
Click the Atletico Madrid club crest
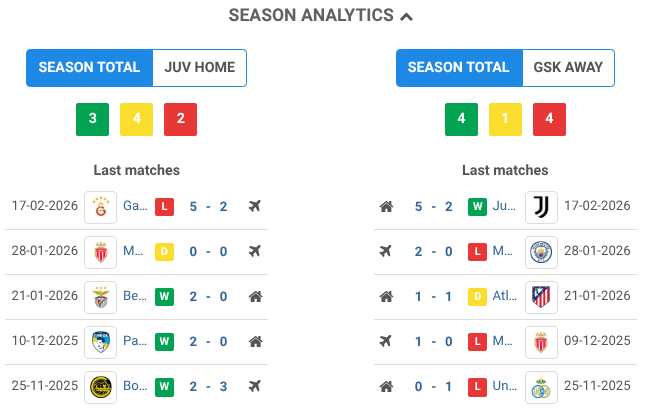[x=541, y=296]
